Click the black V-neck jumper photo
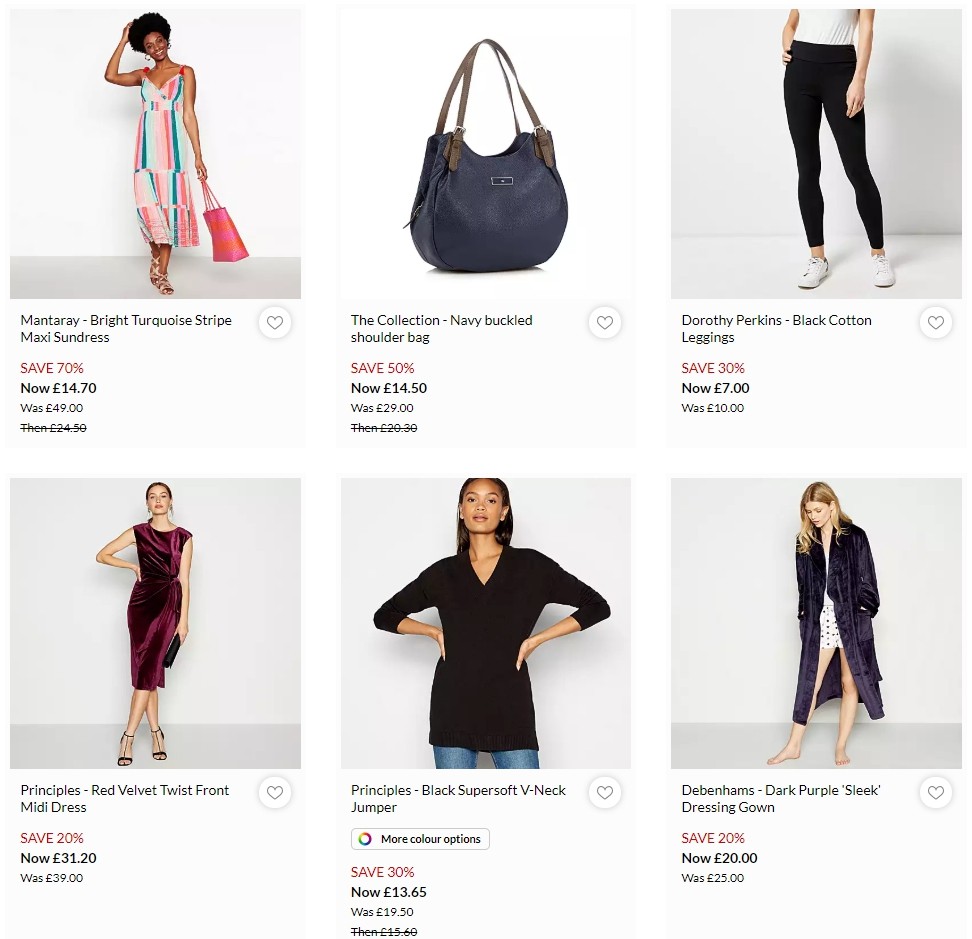This screenshot has width=972, height=939. 486,623
